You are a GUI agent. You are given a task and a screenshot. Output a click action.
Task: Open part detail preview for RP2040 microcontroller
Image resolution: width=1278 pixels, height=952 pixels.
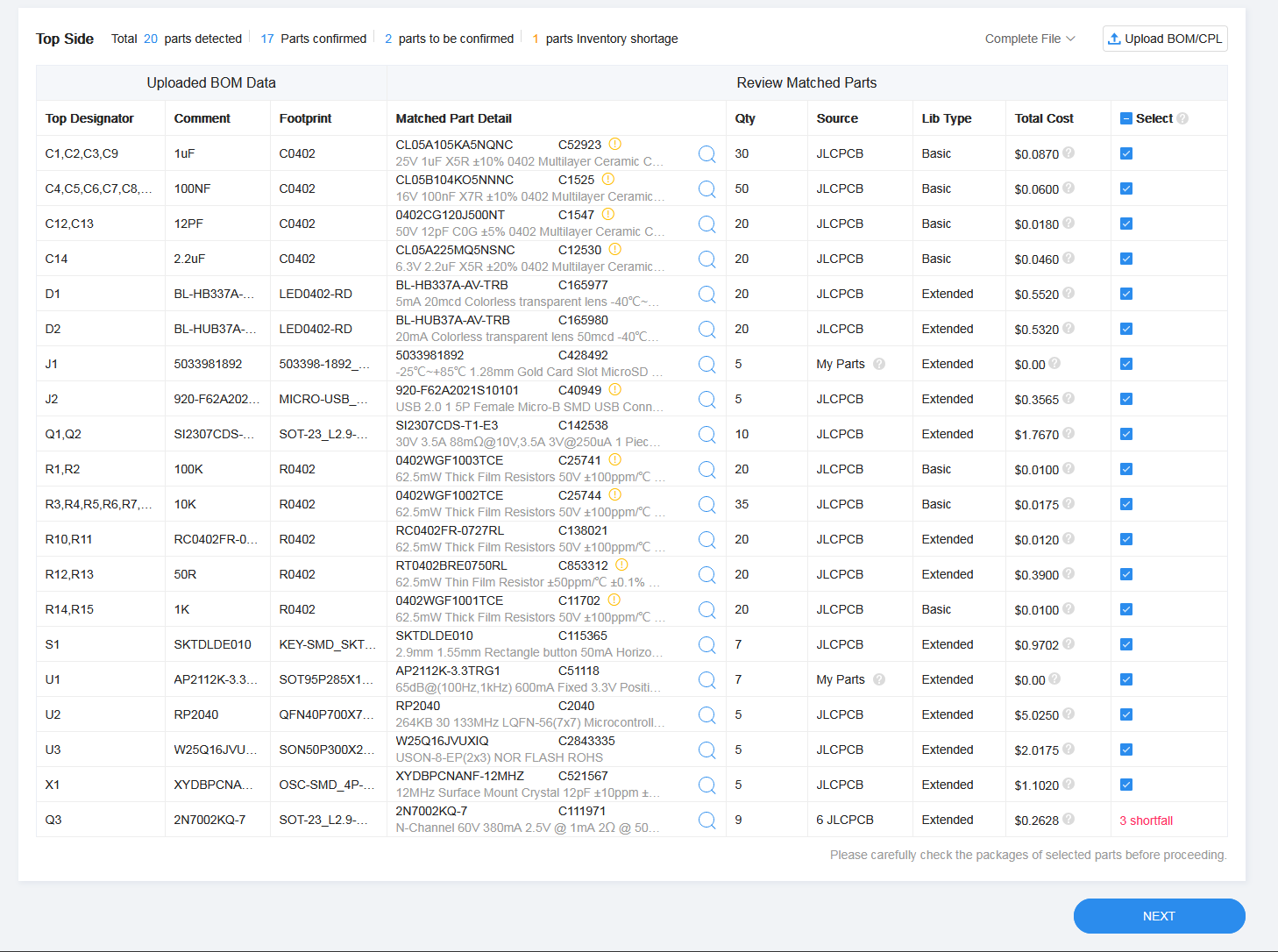(707, 714)
